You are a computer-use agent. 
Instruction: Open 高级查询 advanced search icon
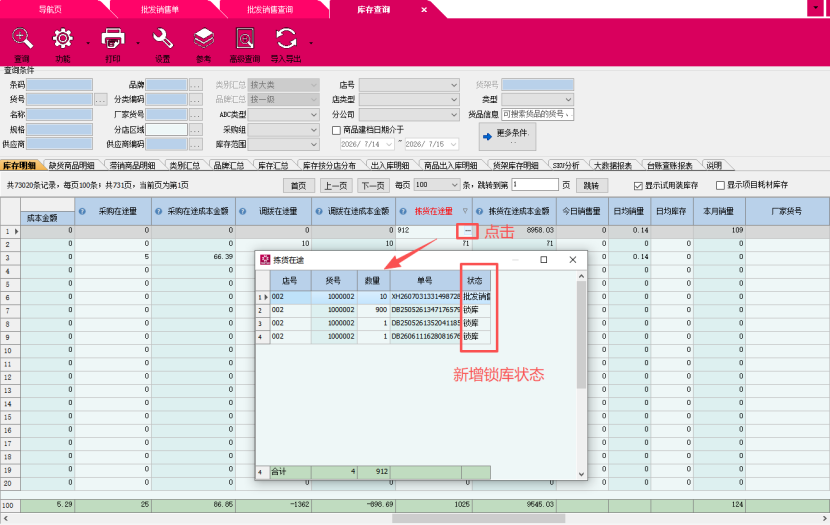245,39
